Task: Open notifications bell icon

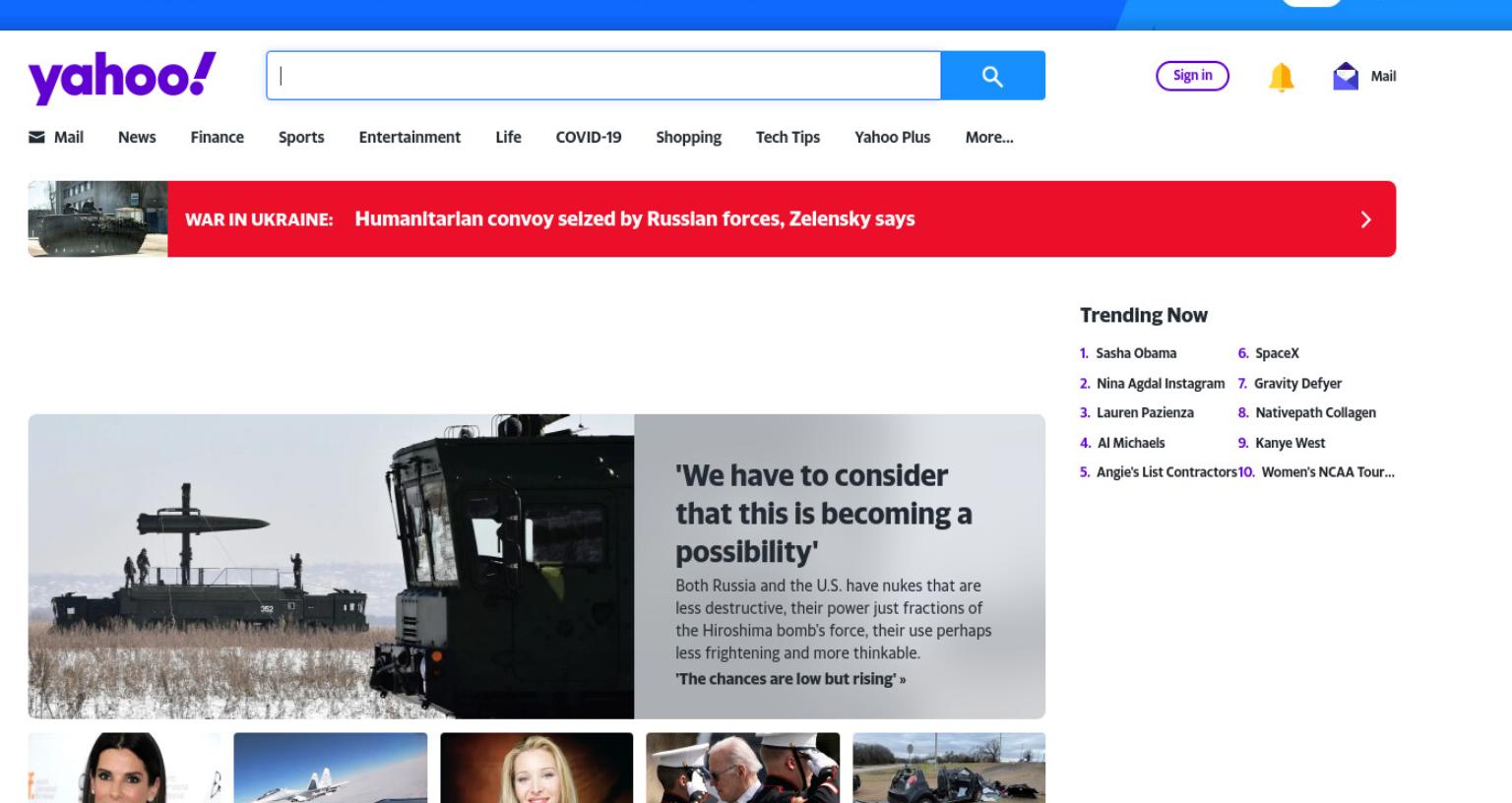Action: coord(1281,77)
